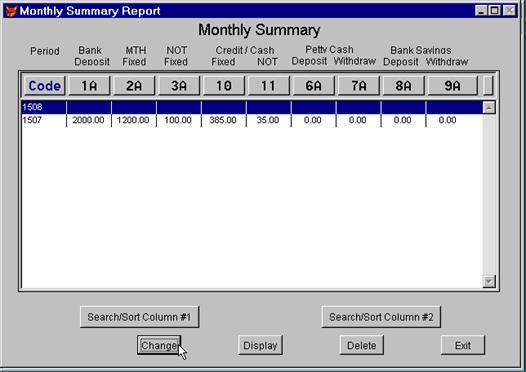This screenshot has height=372, width=526.
Task: Click the Code column header button
Action: coord(44,86)
